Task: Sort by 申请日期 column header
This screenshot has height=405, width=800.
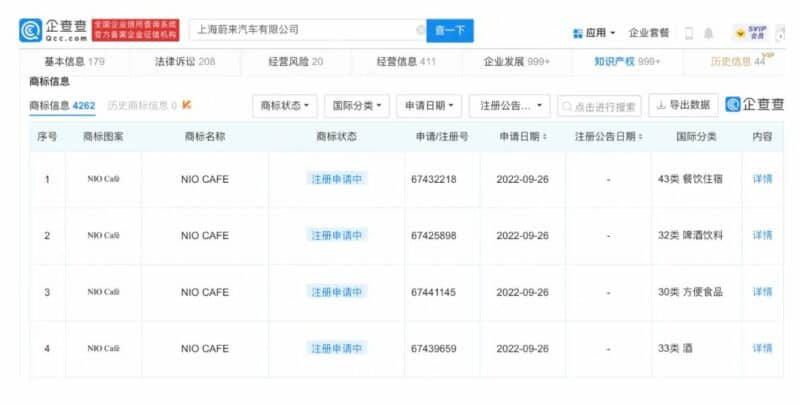Action: pos(523,137)
